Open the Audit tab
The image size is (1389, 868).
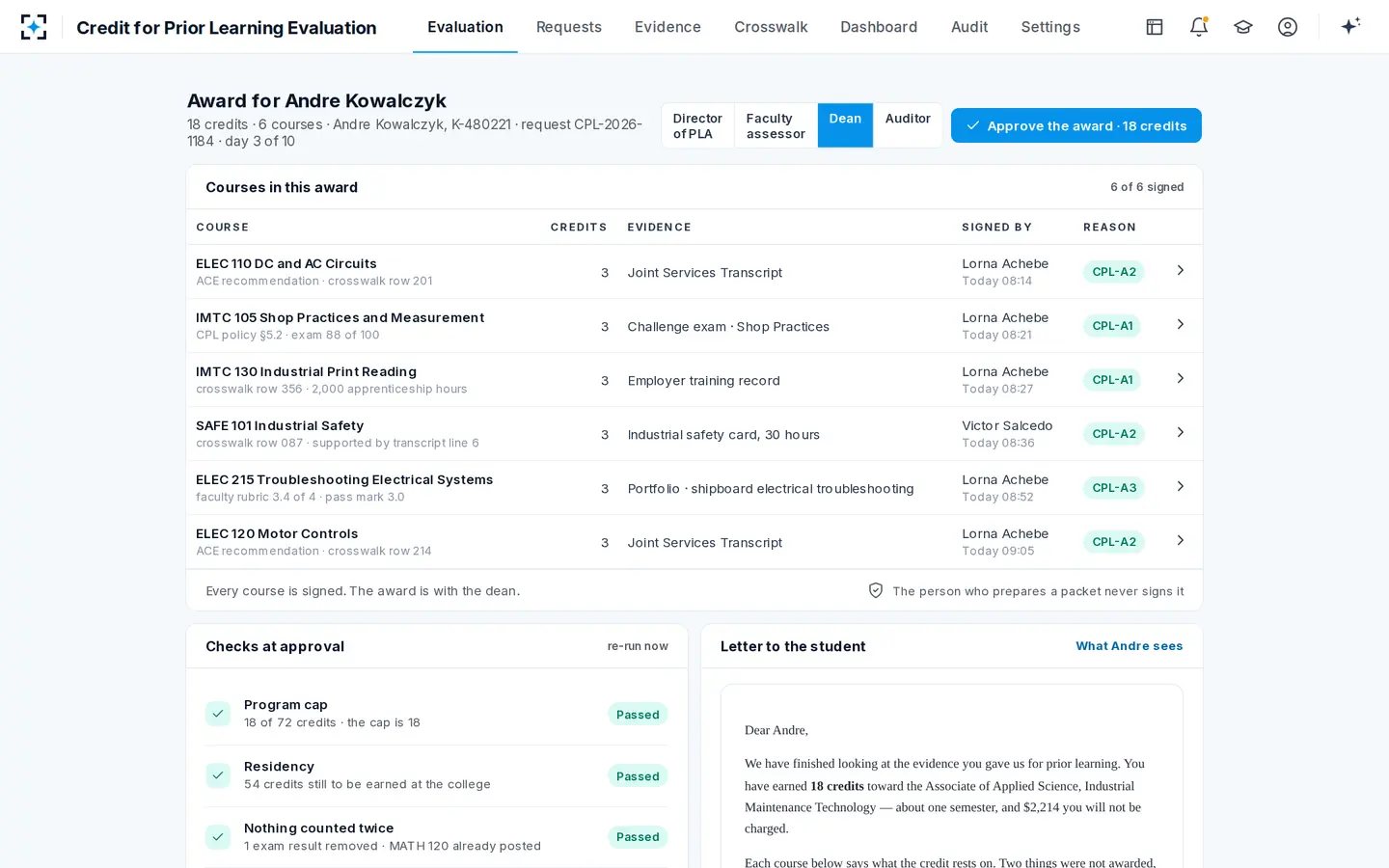click(969, 27)
